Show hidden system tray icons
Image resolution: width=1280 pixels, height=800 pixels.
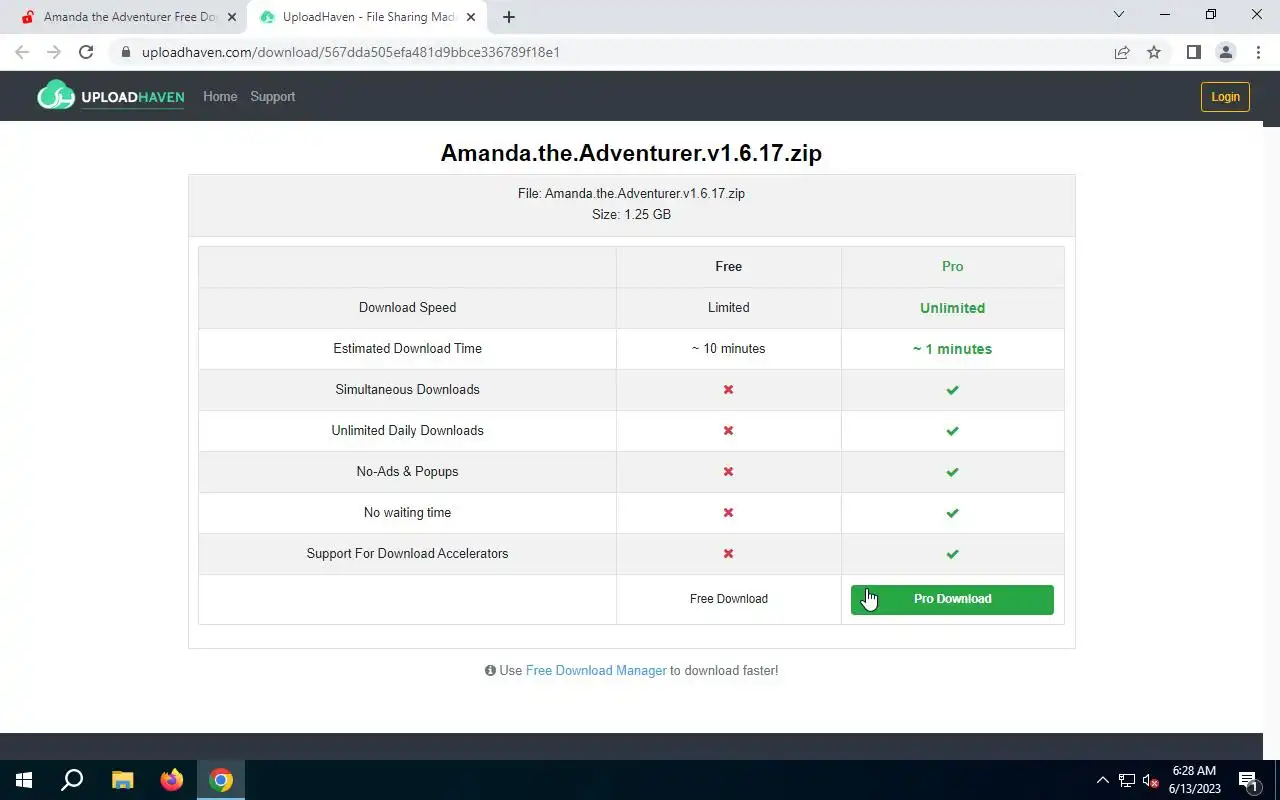point(1103,780)
